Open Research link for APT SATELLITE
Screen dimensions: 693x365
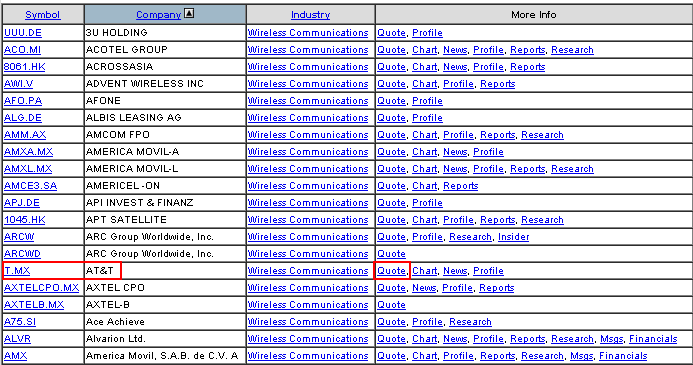[542, 220]
